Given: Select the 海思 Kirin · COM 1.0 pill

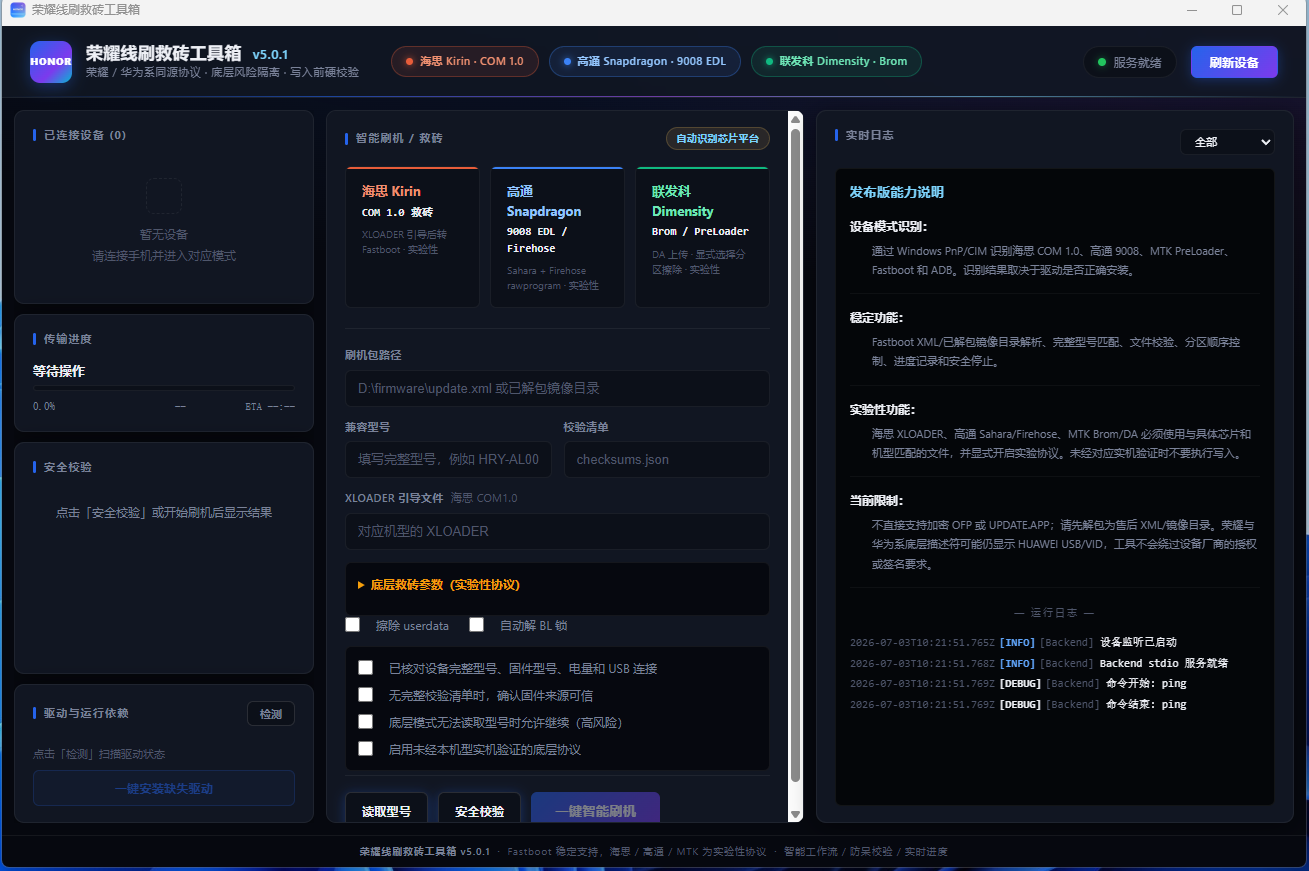Looking at the screenshot, I should point(465,61).
